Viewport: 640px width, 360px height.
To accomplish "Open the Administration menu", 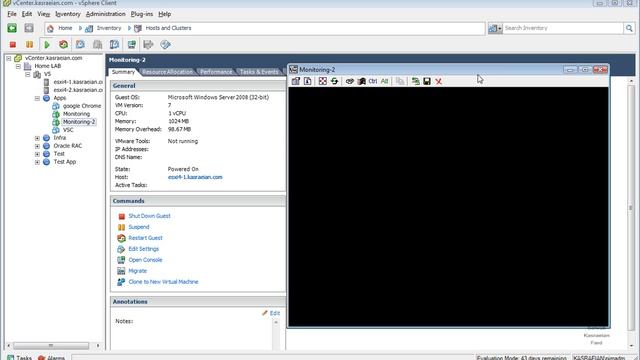I will (x=105, y=14).
